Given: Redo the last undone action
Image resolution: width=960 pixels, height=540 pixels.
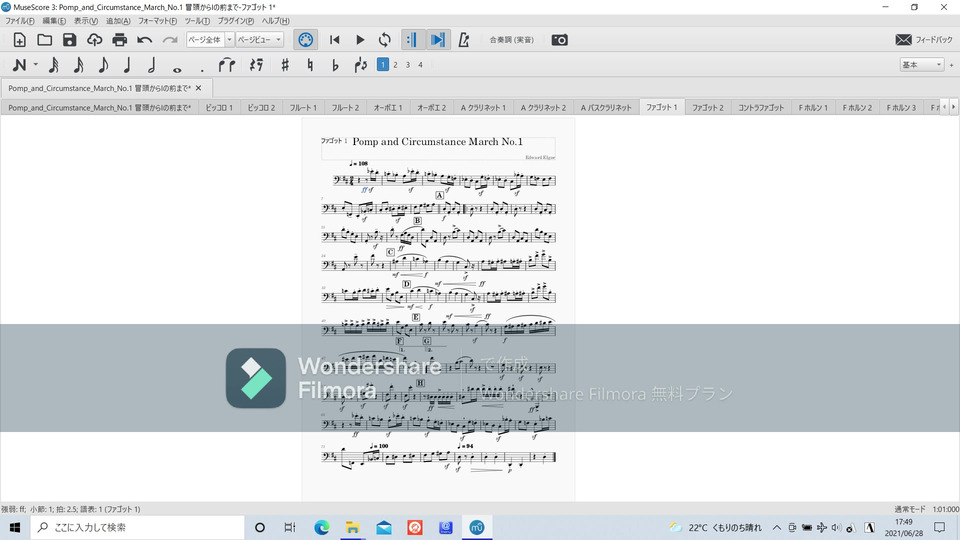Looking at the screenshot, I should click(170, 40).
